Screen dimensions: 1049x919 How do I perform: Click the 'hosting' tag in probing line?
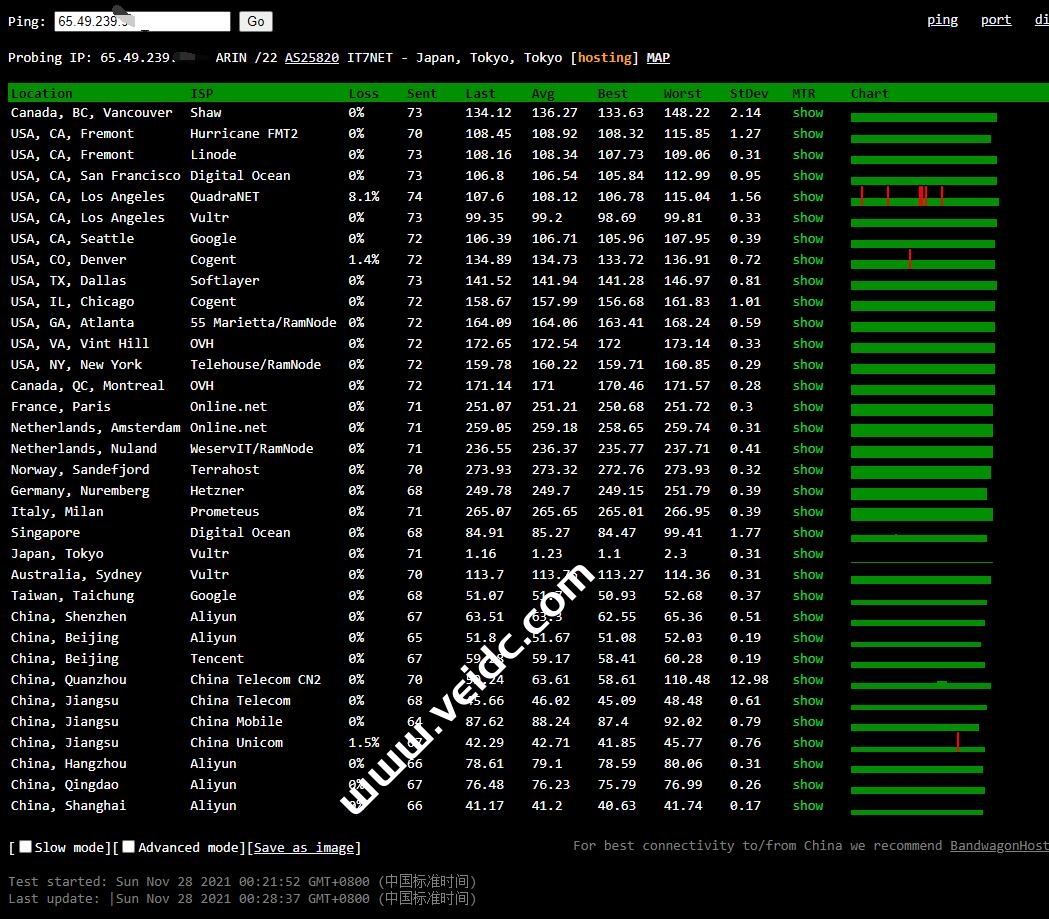604,58
